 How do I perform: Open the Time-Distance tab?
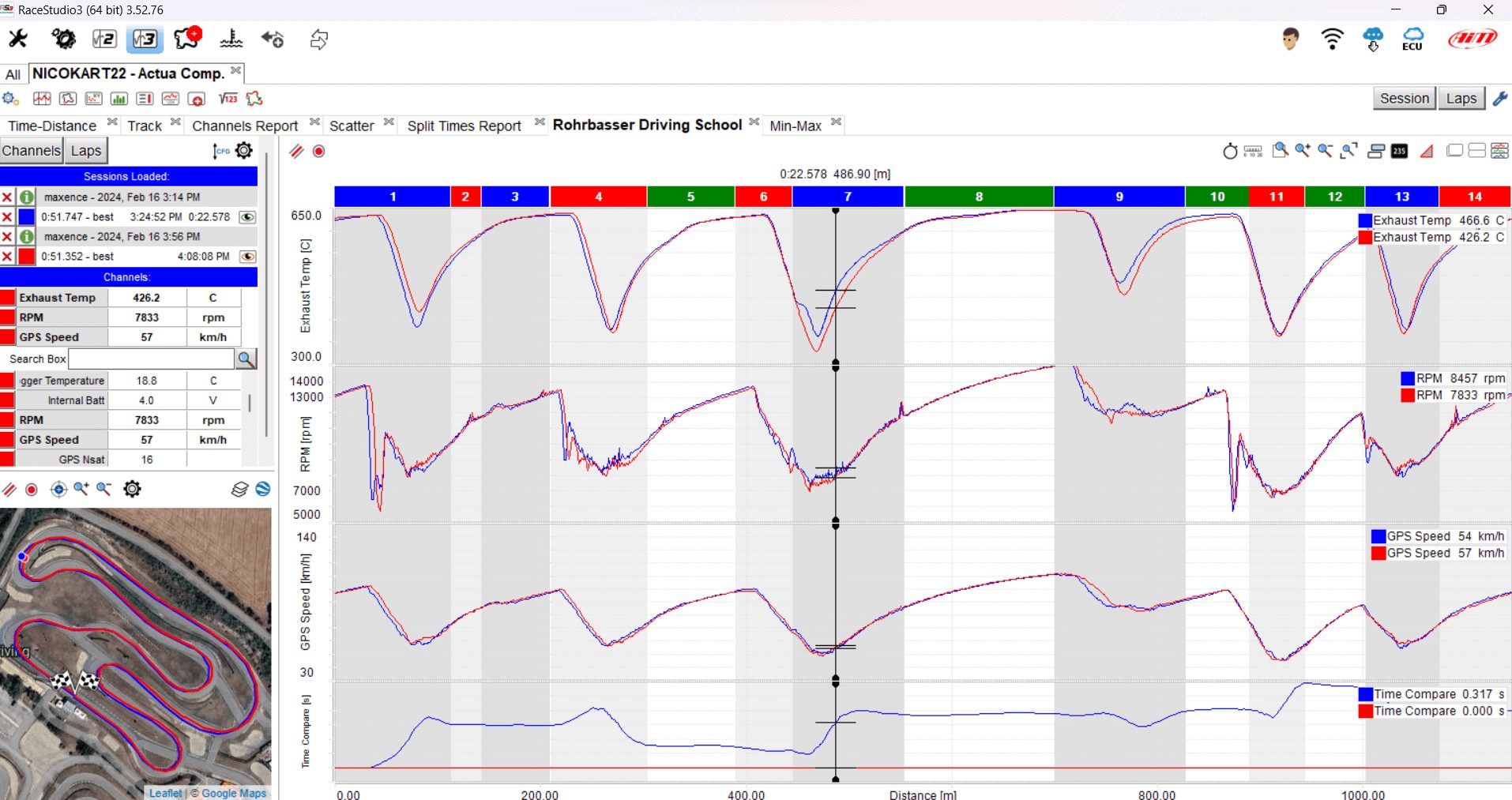pos(52,126)
